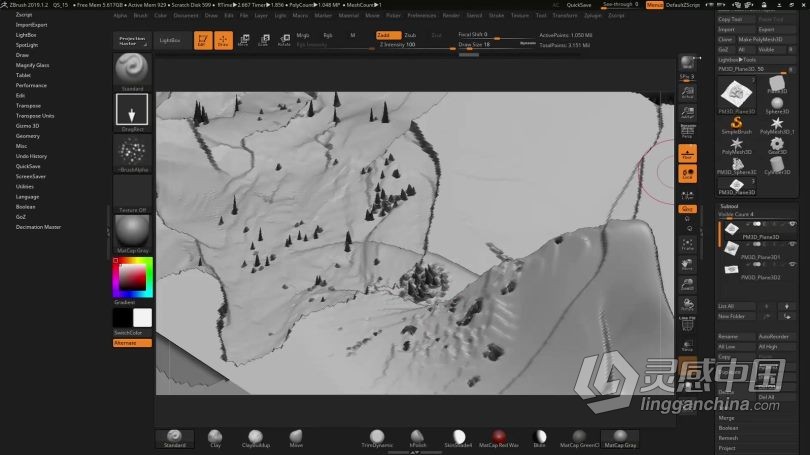Expand the Decimation Master section

38,227
